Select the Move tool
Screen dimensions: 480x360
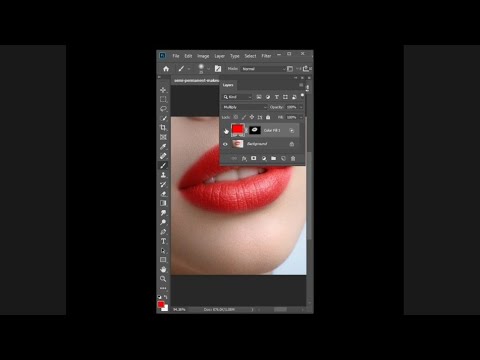click(163, 90)
